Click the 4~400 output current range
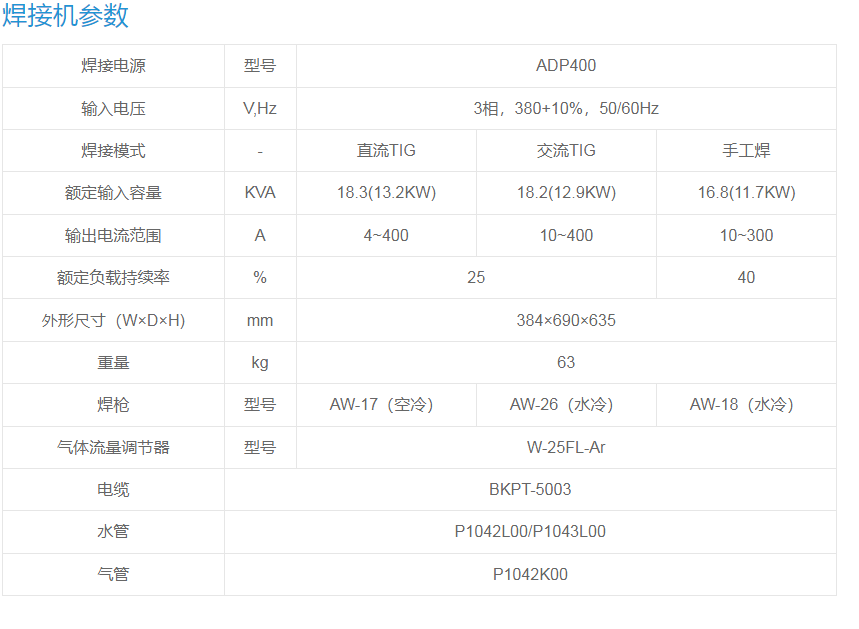 pyautogui.click(x=386, y=236)
